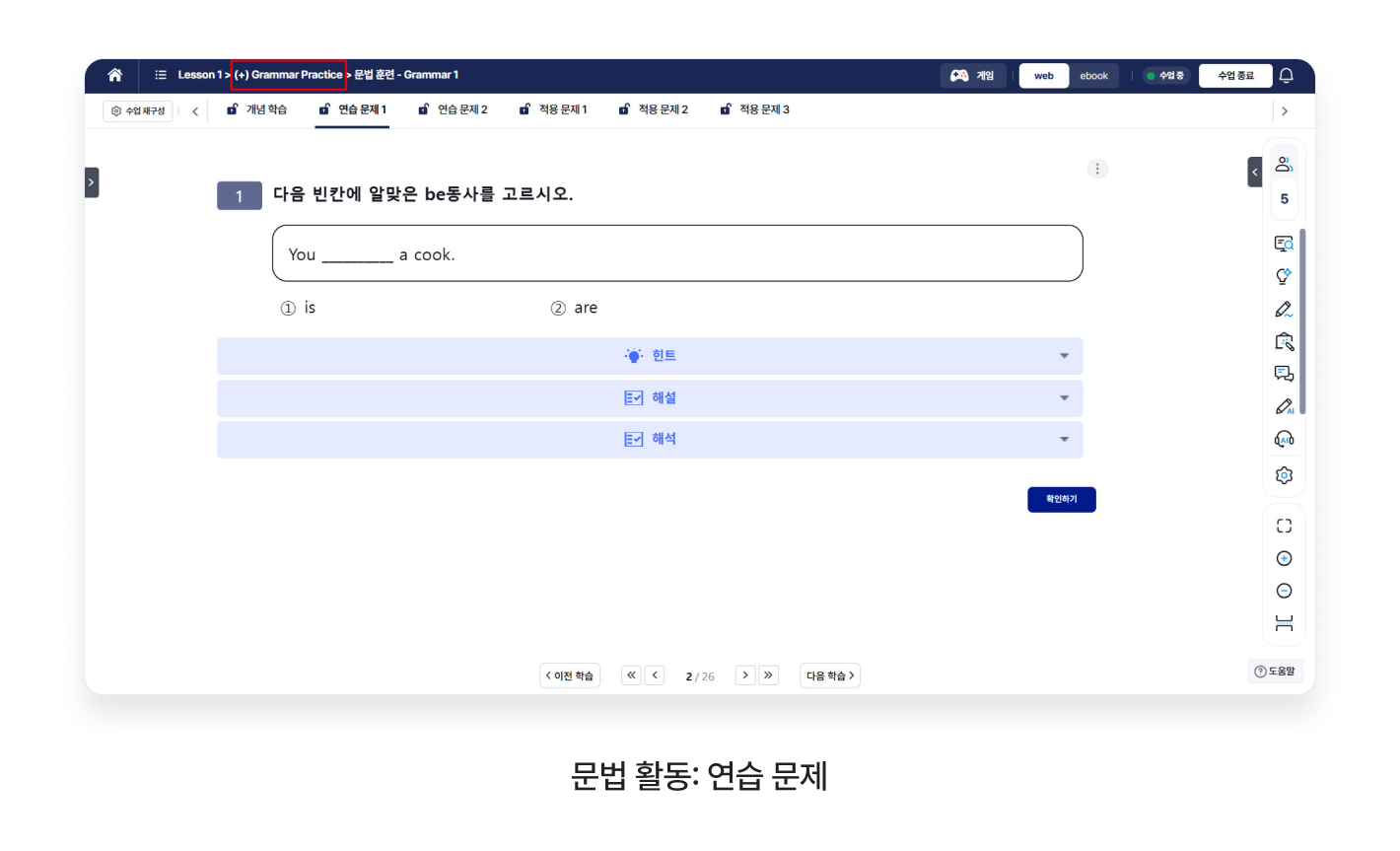Open the 개념 학습 tab

[257, 109]
